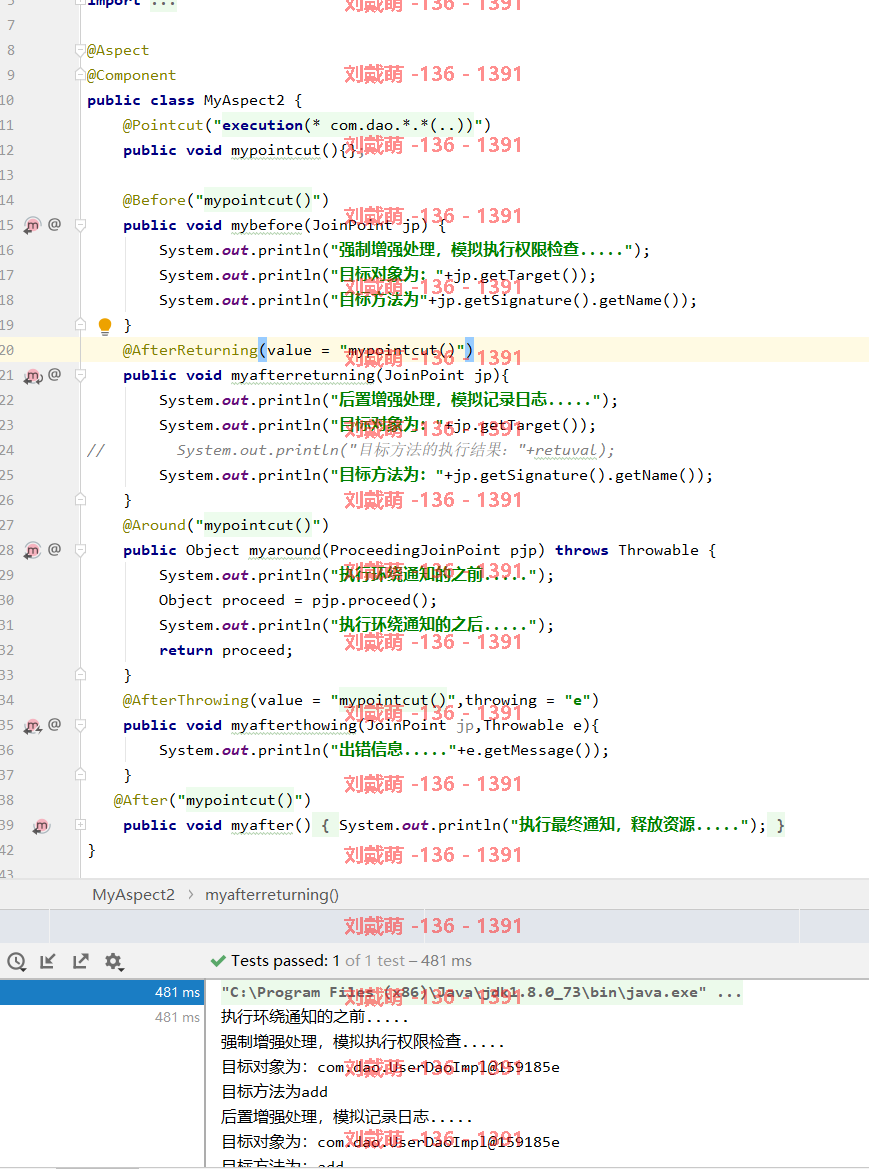Click the @Pointcut annotation on line 11
Image resolution: width=869 pixels, height=1169 pixels.
(162, 125)
